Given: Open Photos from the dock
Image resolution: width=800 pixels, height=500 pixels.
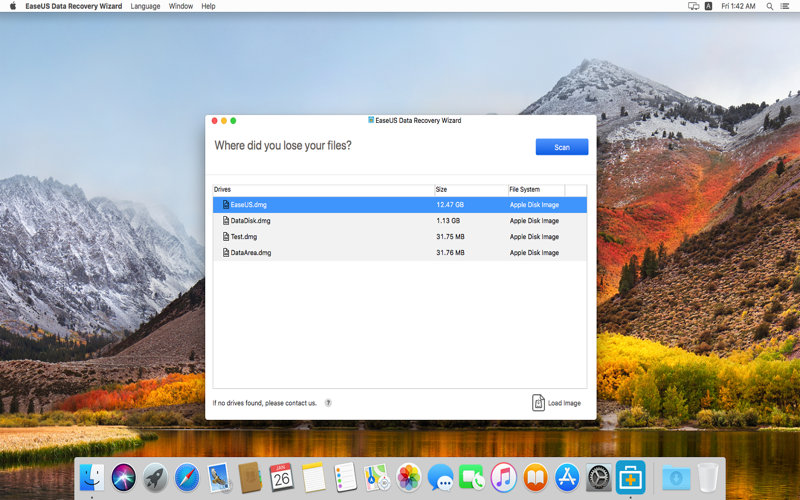Looking at the screenshot, I should [409, 477].
